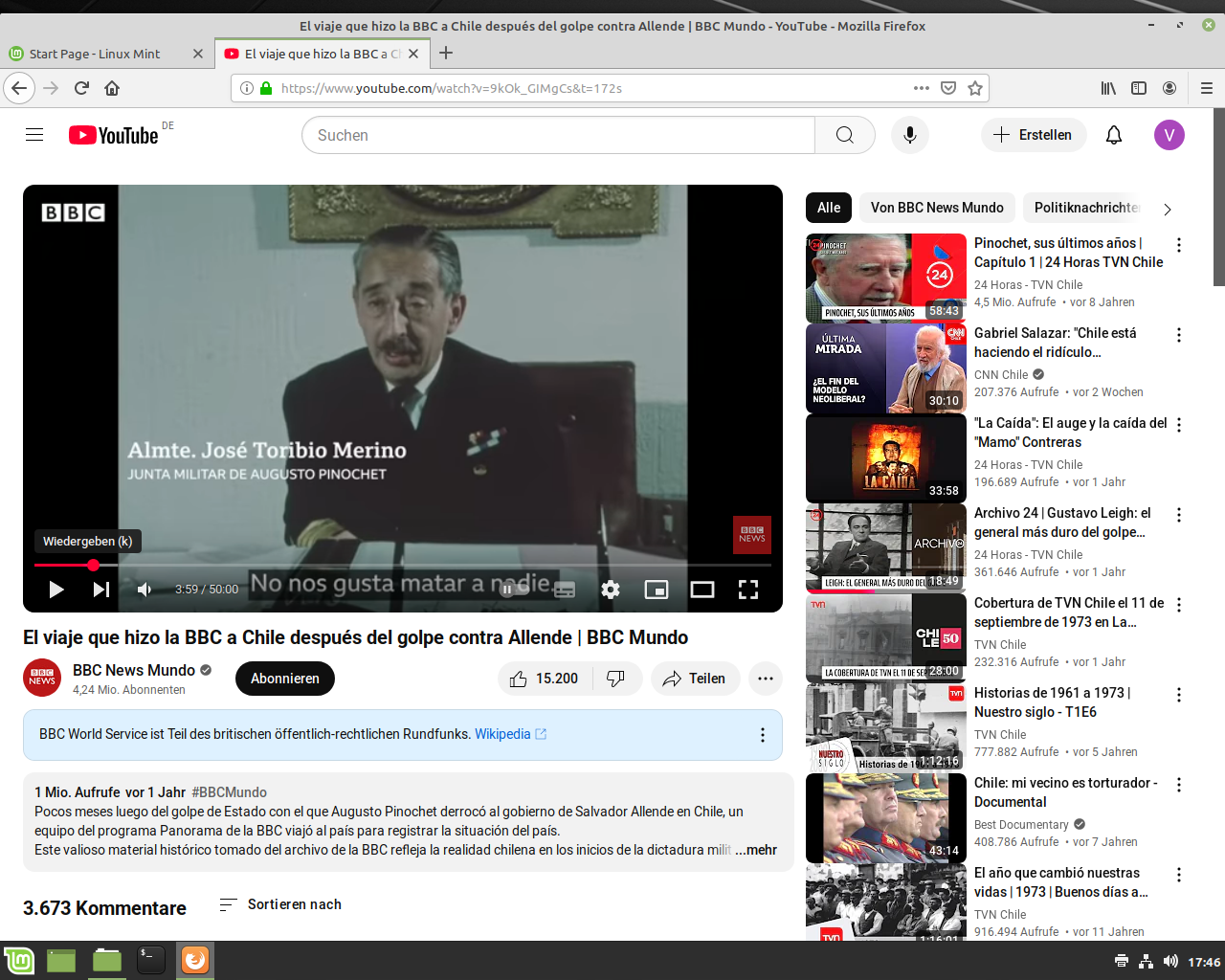Screen dimensions: 1225x980
Task: Open options for Cobertura de TVN video
Action: pos(1179,605)
